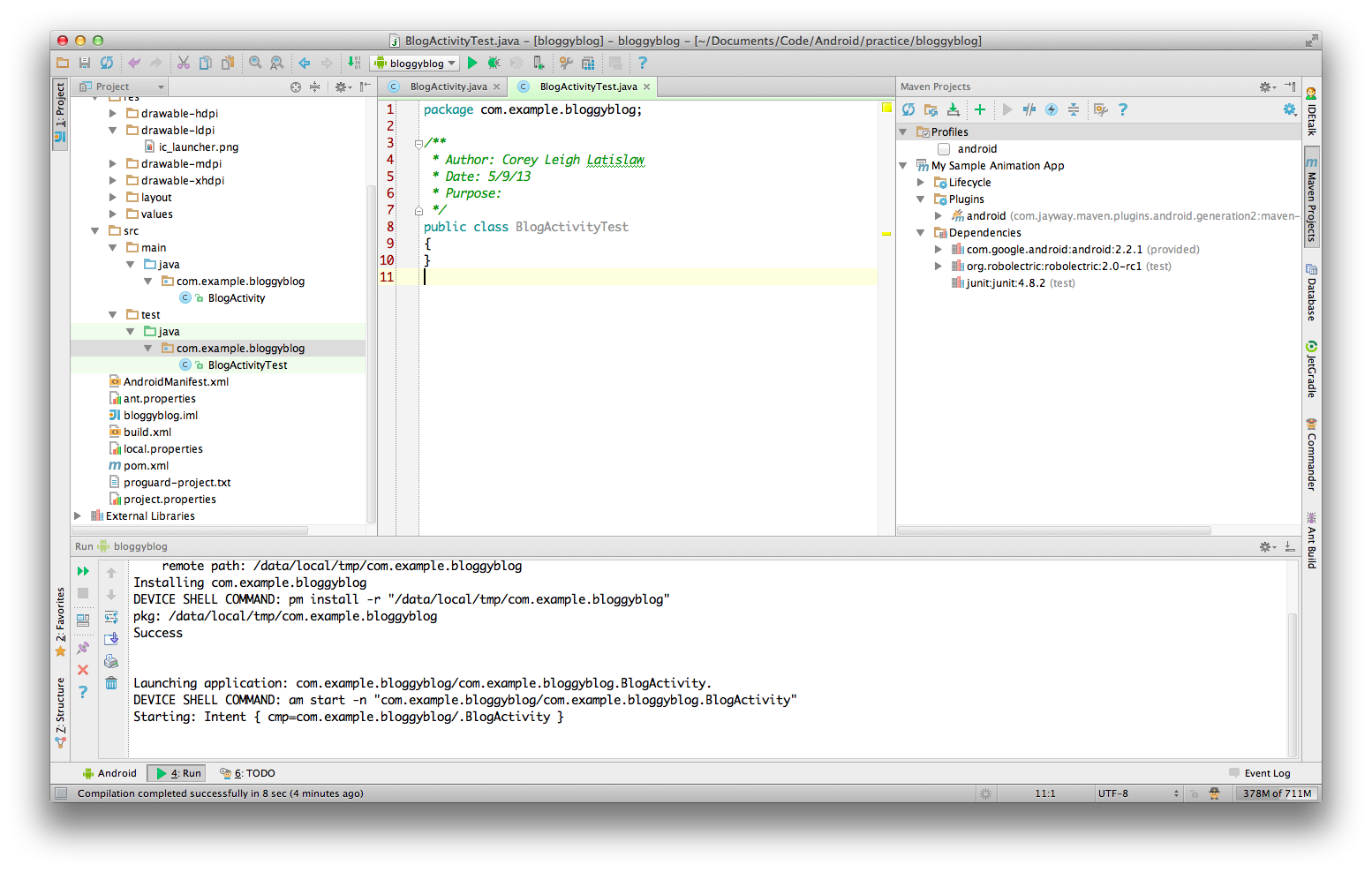Reimport all Maven projects
This screenshot has height=872, width=1372.
pyautogui.click(x=908, y=109)
